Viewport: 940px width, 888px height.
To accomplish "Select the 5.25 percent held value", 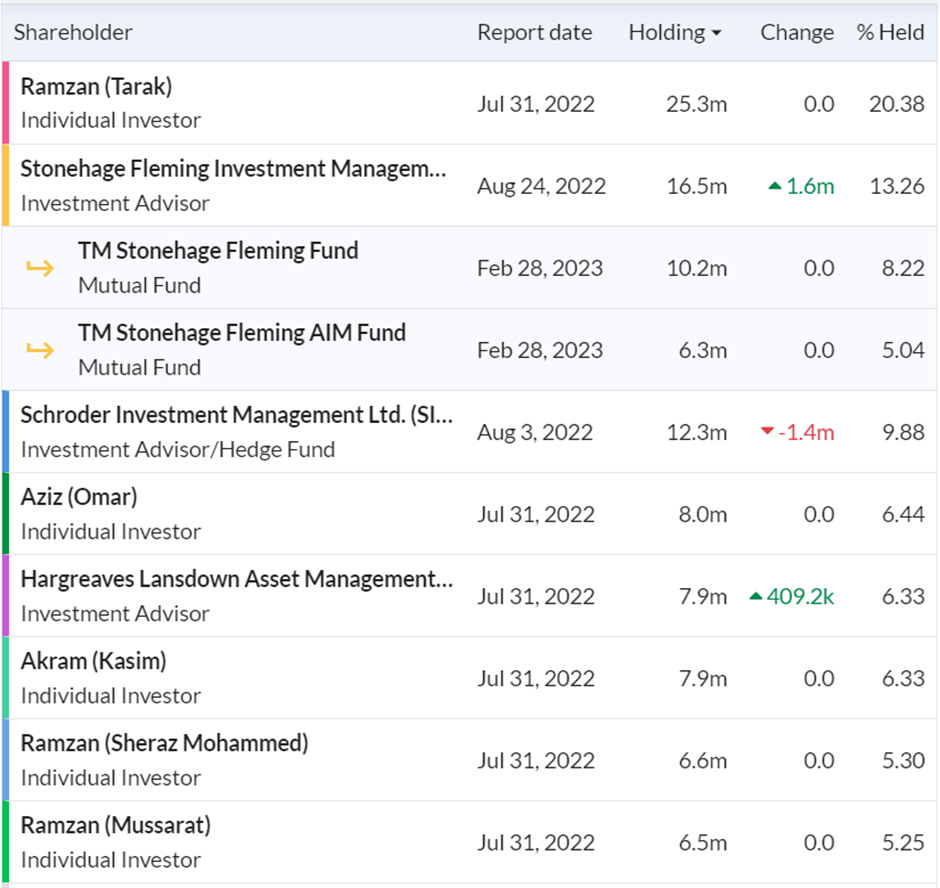I will [903, 844].
